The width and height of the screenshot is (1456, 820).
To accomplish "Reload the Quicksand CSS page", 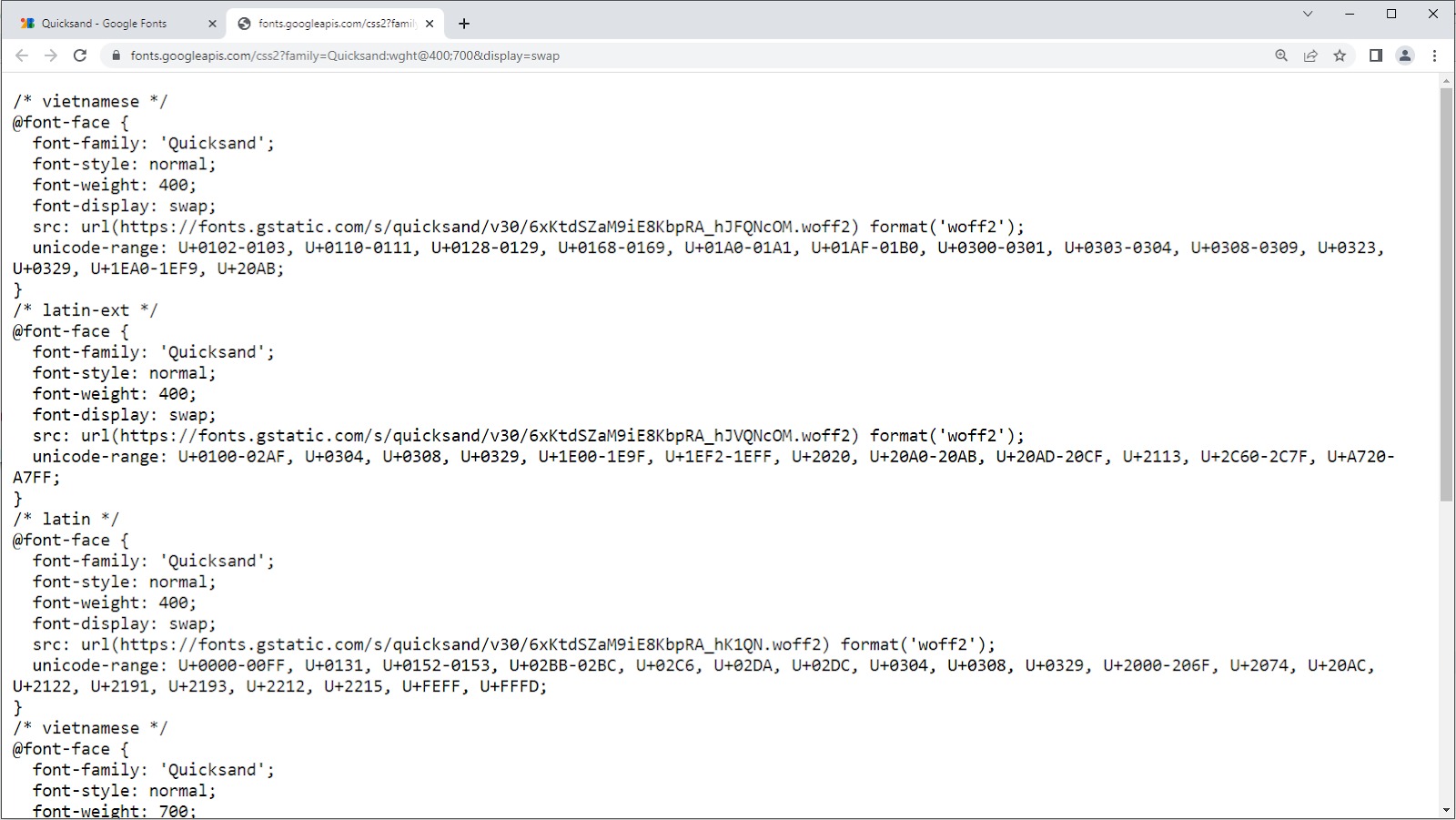I will pos(80,56).
